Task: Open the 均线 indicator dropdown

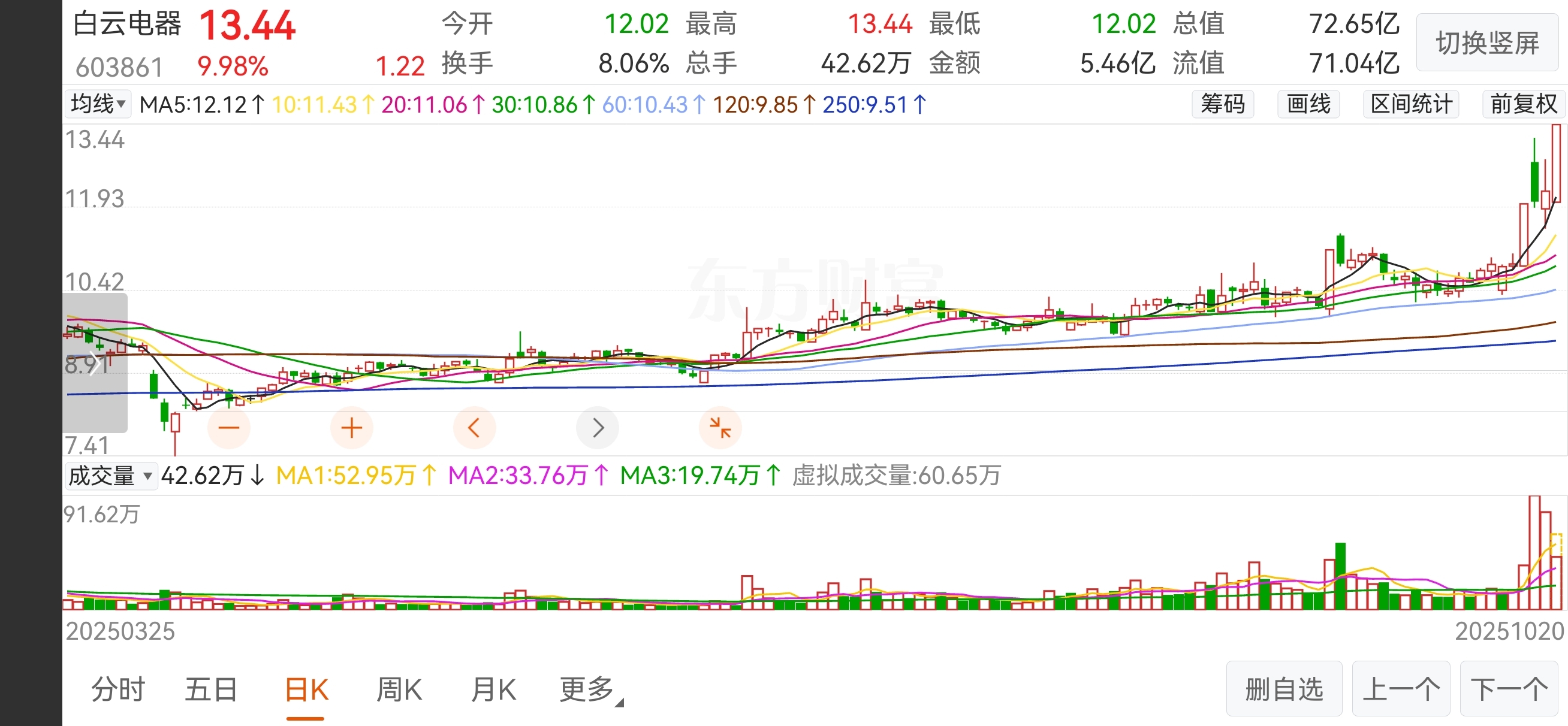Action: click(x=97, y=104)
